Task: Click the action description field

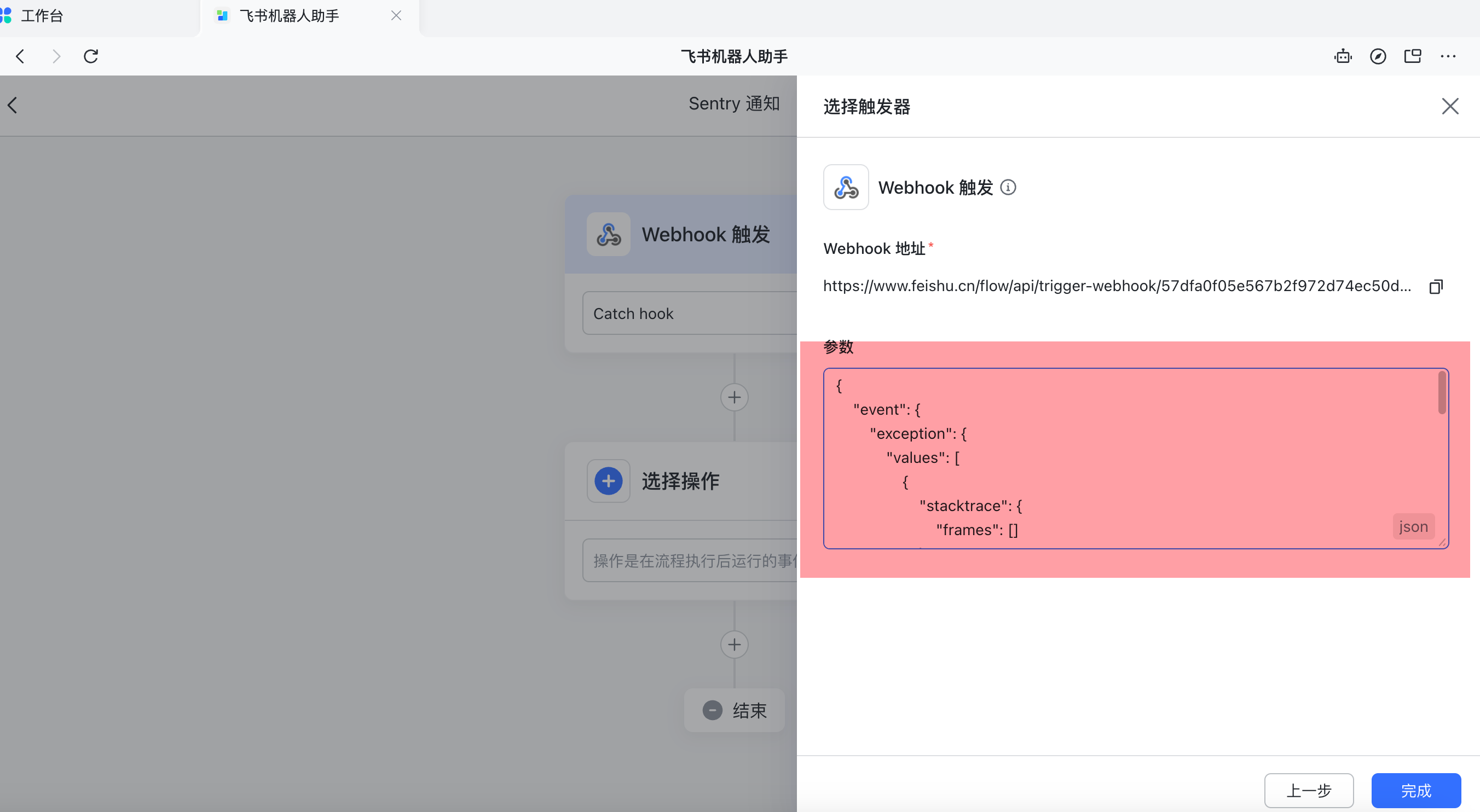Action: point(690,560)
